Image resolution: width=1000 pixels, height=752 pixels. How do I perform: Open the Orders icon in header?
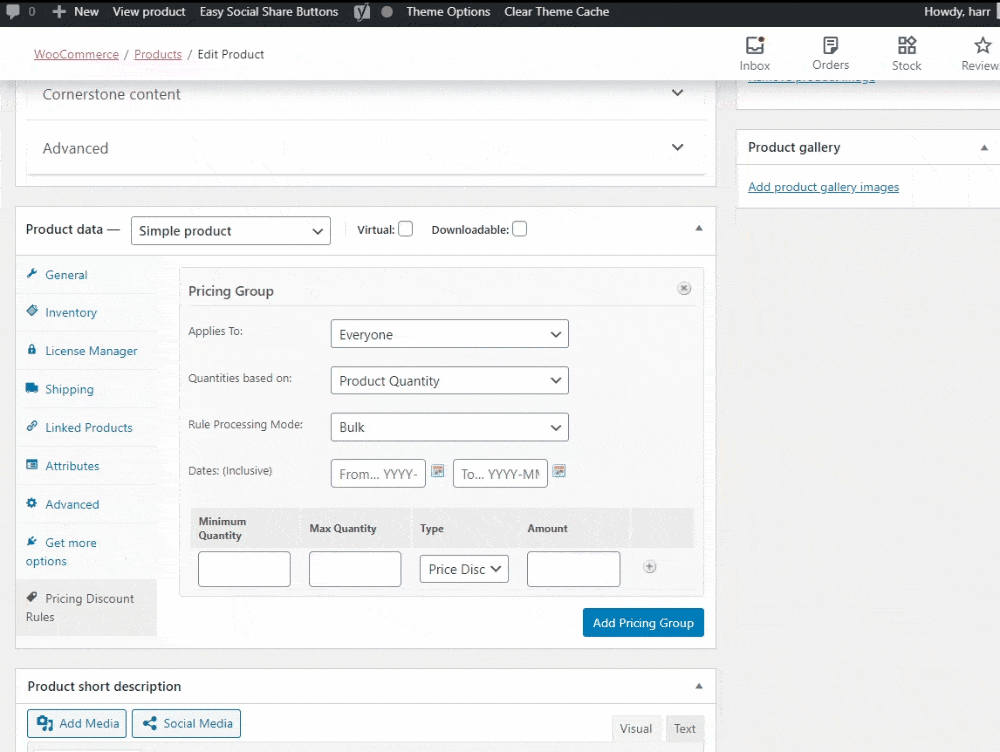click(x=830, y=46)
